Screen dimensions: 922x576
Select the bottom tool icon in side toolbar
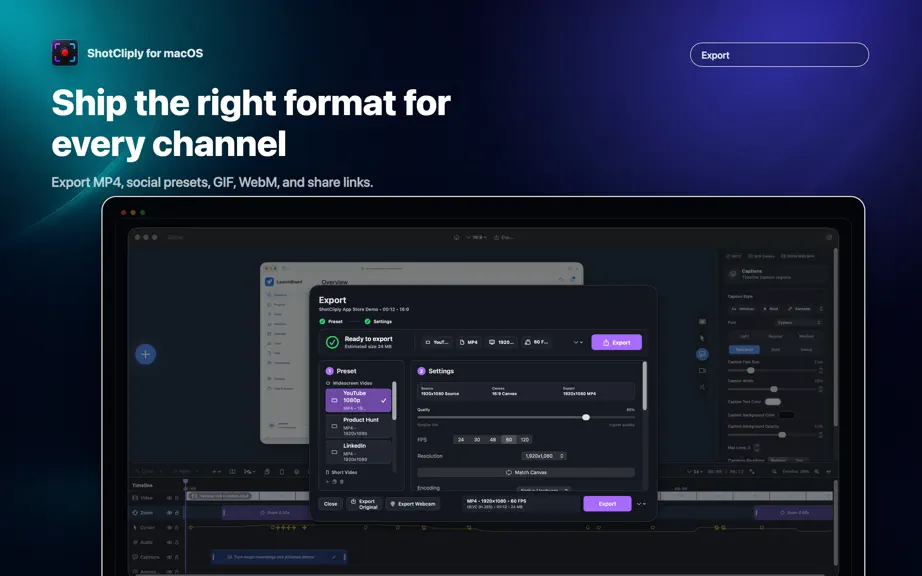click(702, 387)
